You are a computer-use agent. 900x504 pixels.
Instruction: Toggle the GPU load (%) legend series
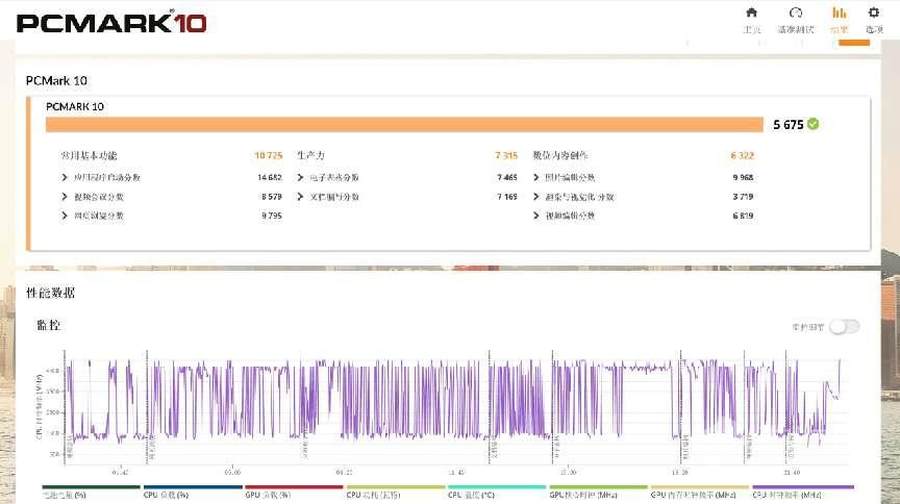tap(294, 492)
